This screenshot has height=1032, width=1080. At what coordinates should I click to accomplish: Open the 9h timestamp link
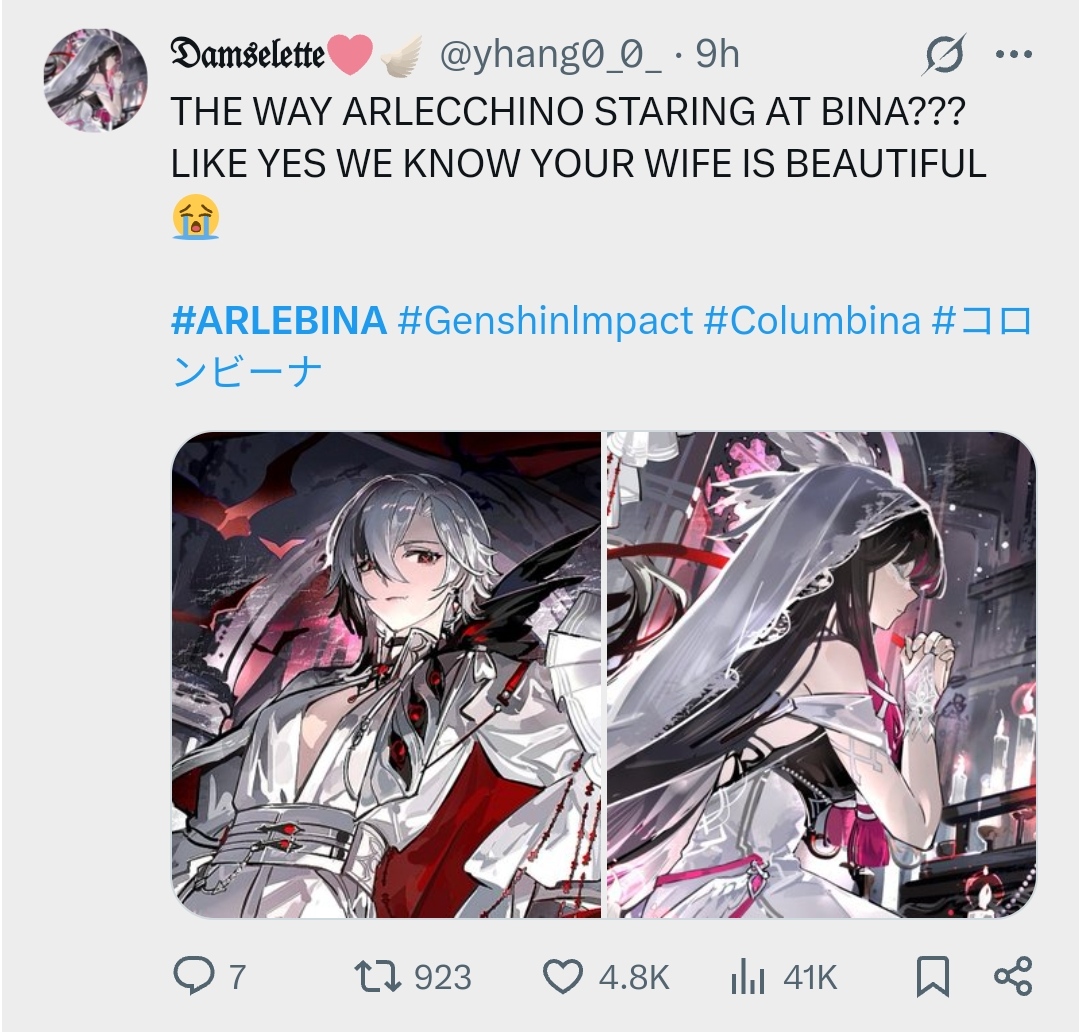(x=717, y=54)
